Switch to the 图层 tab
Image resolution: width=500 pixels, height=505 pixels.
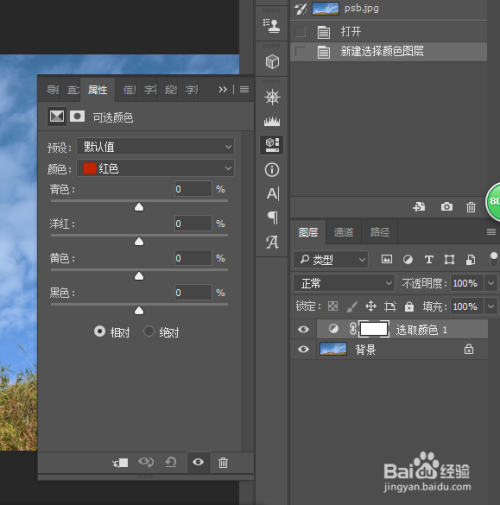(x=308, y=232)
